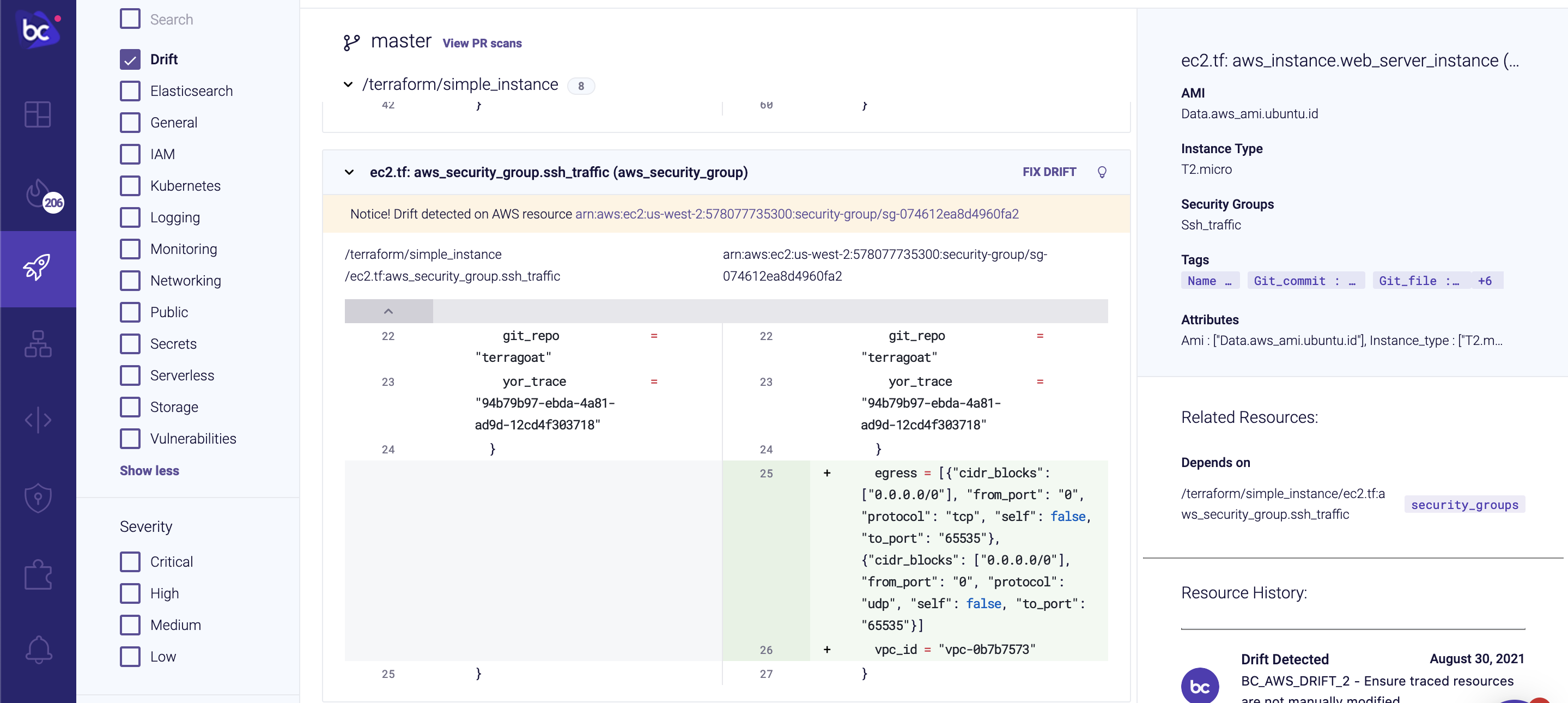This screenshot has width=1568, height=703.
Task: Check the Public category checkbox
Action: [130, 313]
